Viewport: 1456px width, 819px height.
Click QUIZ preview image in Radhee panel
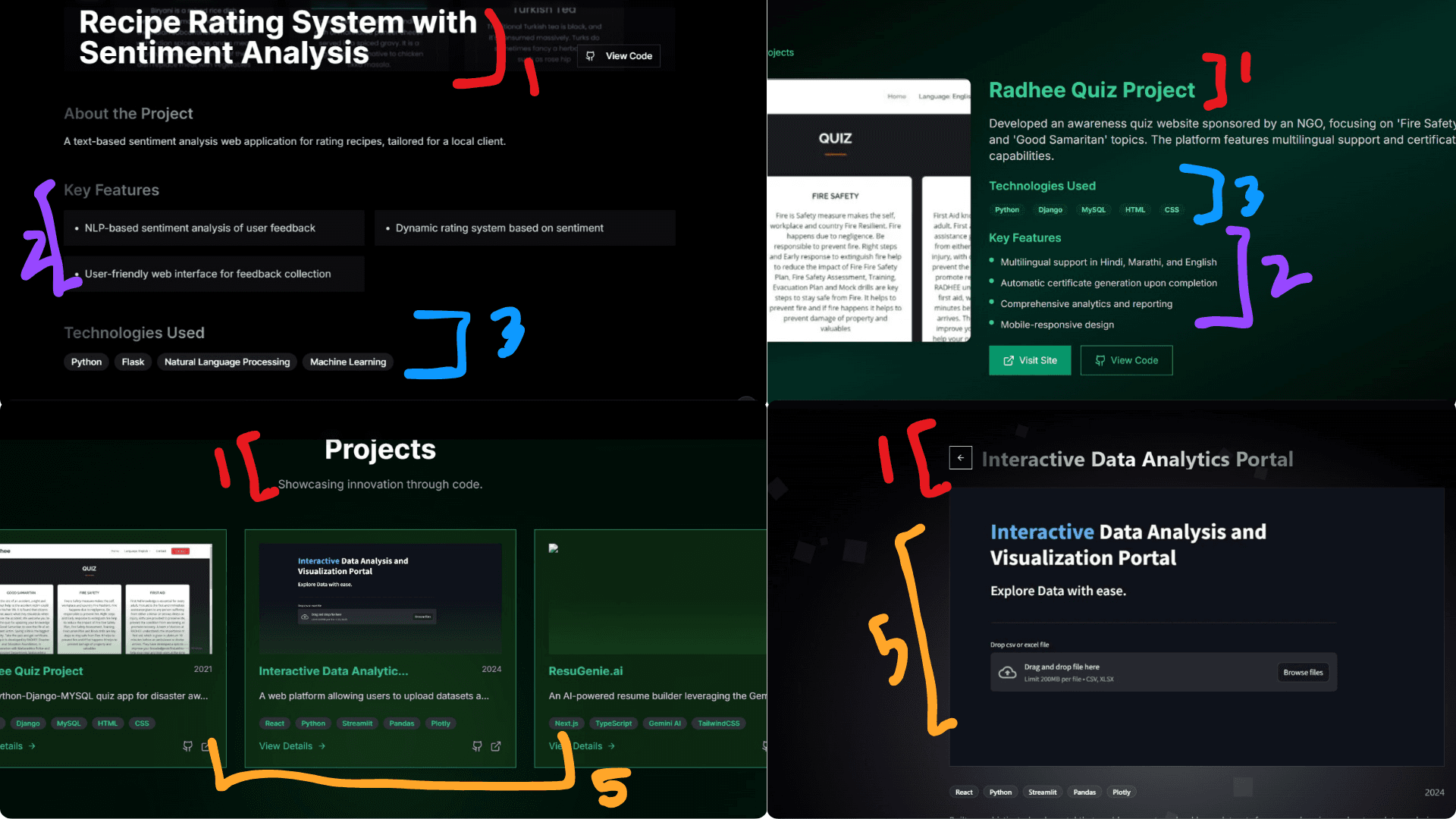(869, 210)
